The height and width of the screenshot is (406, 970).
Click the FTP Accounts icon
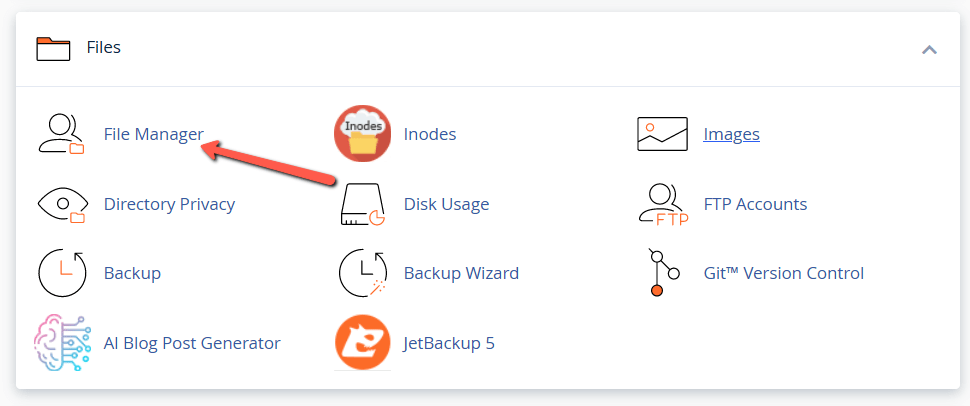[x=662, y=204]
